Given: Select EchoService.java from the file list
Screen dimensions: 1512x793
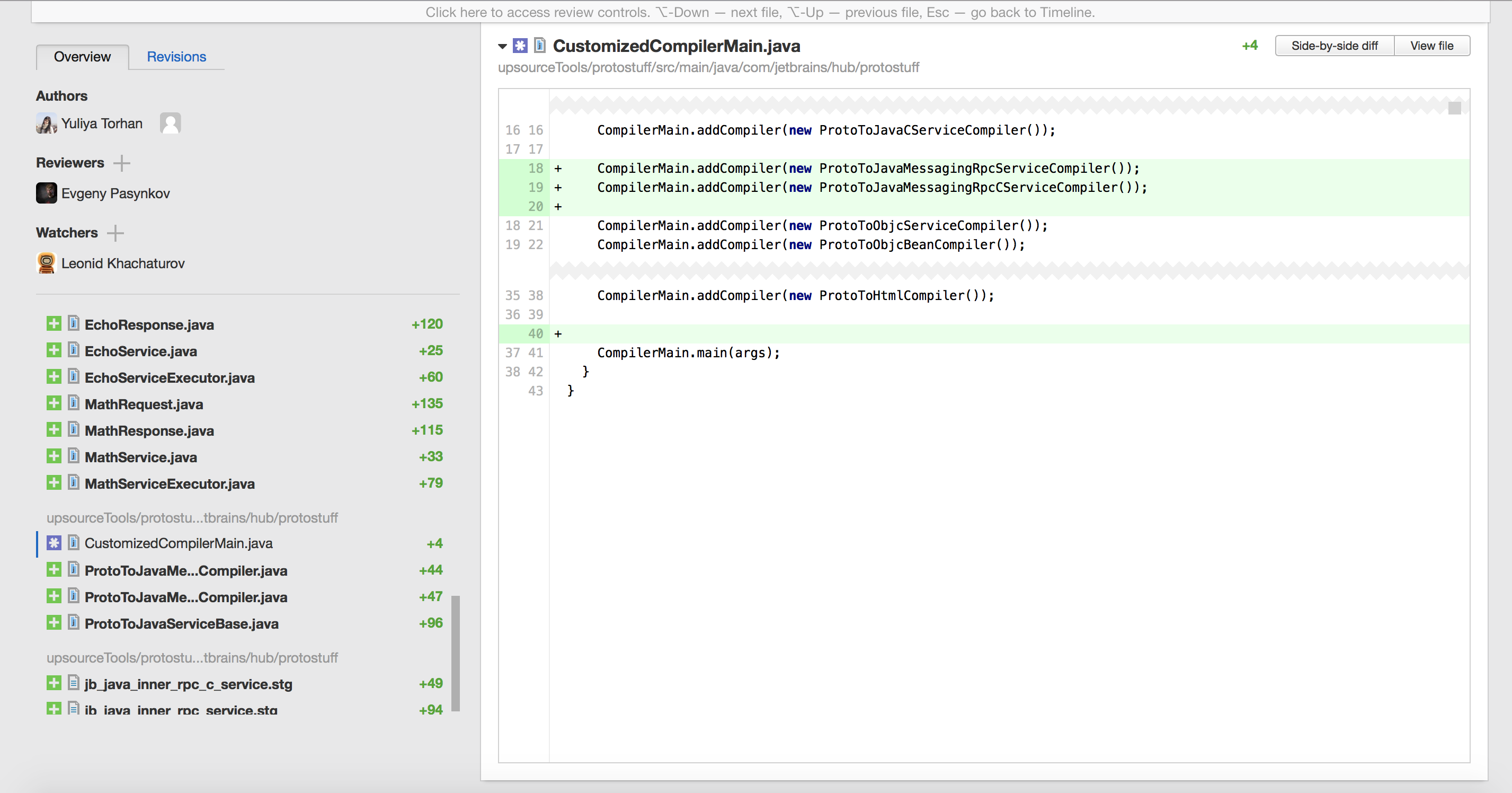Looking at the screenshot, I should click(141, 351).
